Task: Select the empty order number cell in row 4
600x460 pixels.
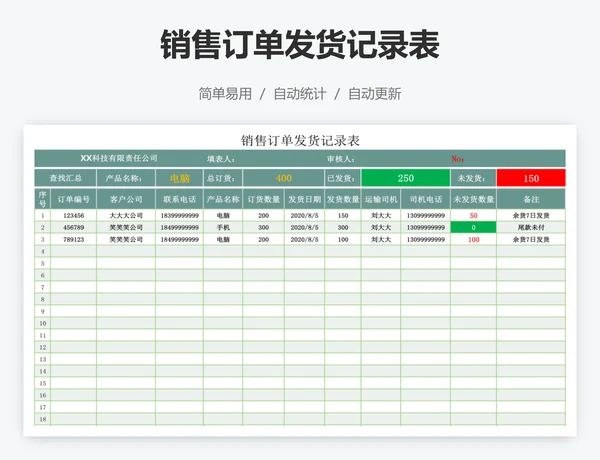Action: pos(73,251)
